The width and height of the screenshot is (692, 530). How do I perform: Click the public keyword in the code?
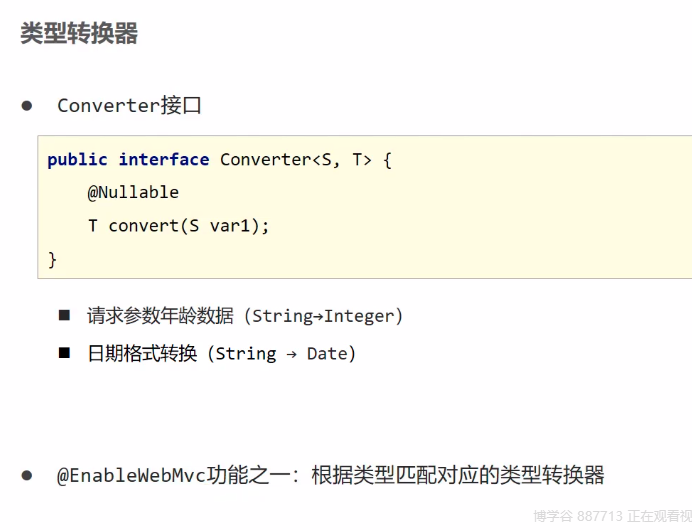(x=77, y=160)
